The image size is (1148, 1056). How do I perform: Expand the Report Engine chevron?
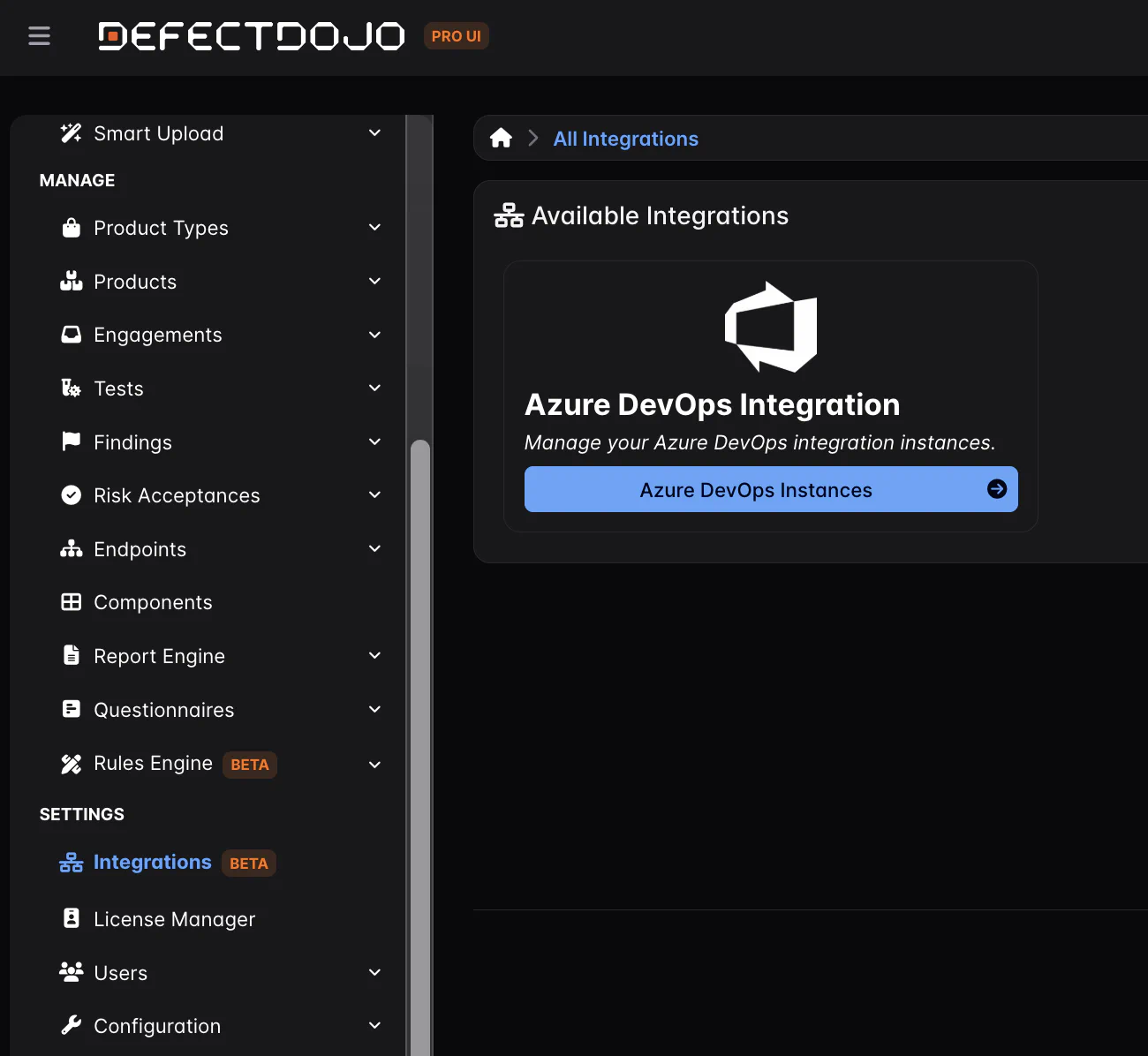[374, 656]
